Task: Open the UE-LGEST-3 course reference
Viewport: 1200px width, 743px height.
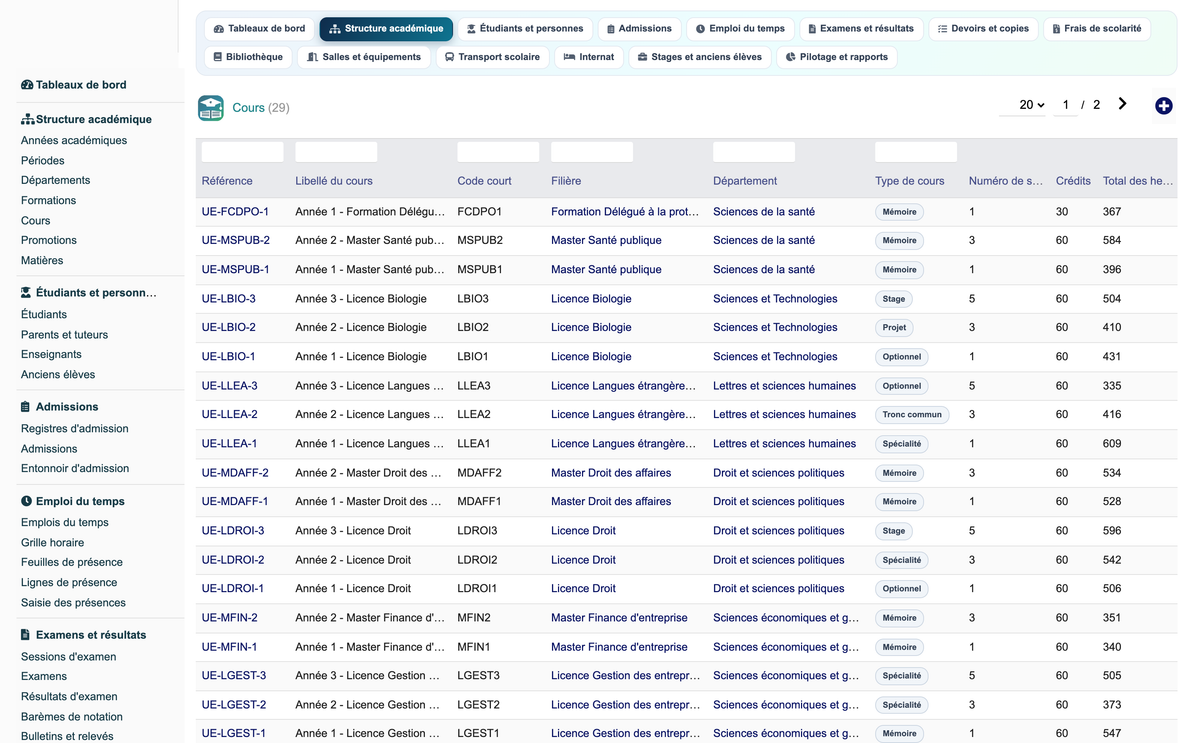Action: (x=234, y=676)
